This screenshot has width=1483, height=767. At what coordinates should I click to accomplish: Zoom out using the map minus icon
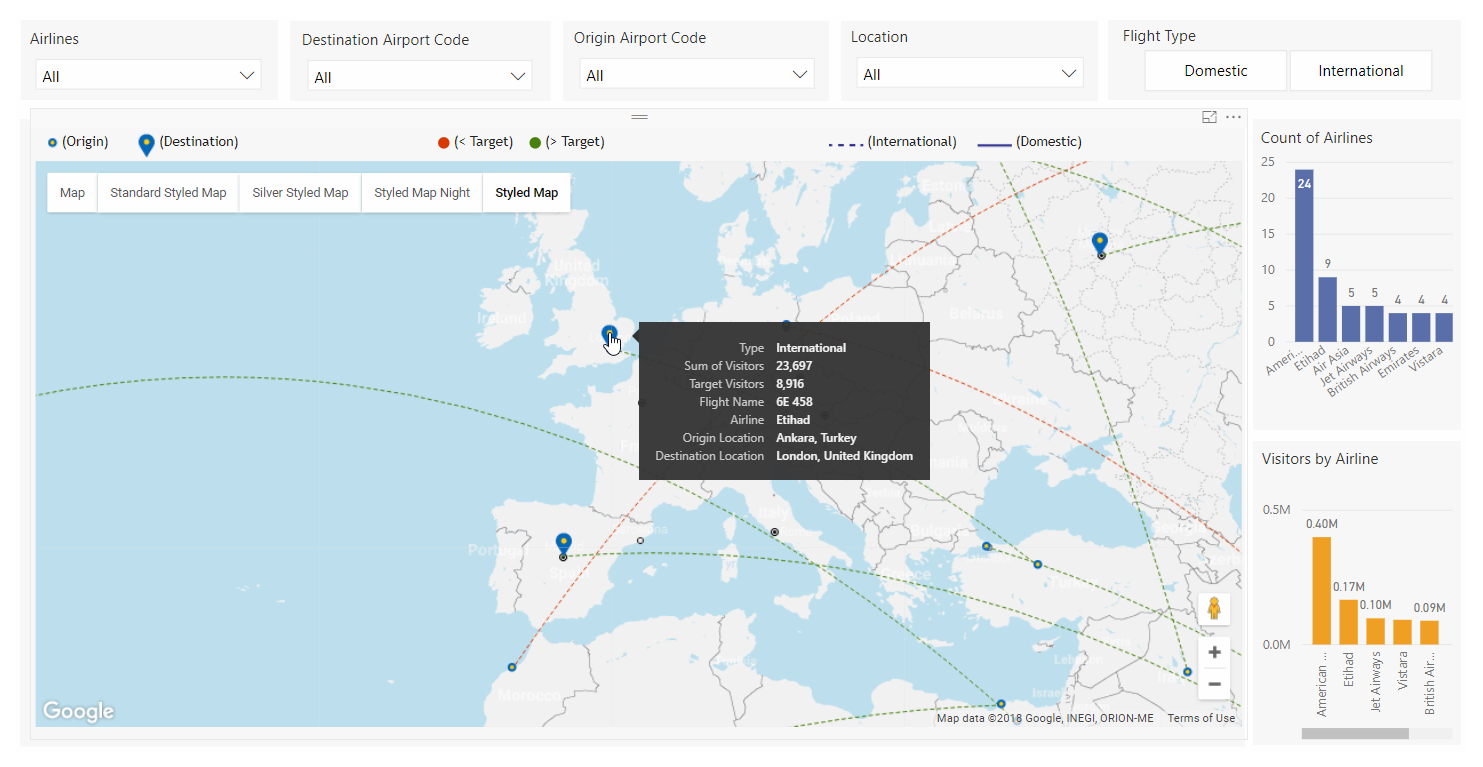pyautogui.click(x=1214, y=684)
